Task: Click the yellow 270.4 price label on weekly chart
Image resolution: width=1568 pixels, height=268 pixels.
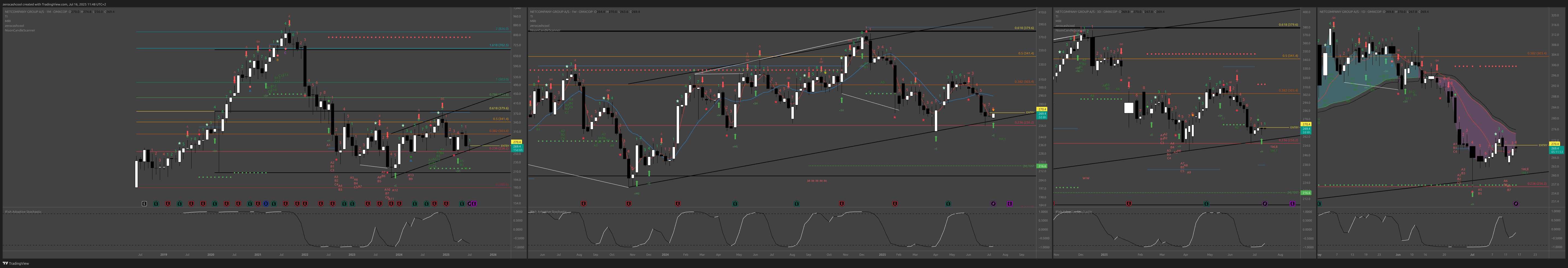Action: click(1042, 110)
